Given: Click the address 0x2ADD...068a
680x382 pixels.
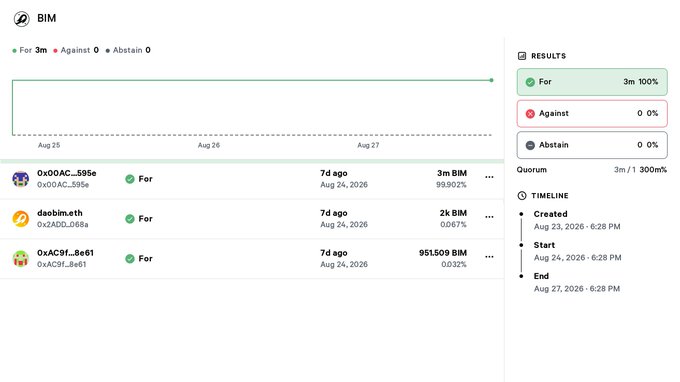Looking at the screenshot, I should [x=62, y=225].
